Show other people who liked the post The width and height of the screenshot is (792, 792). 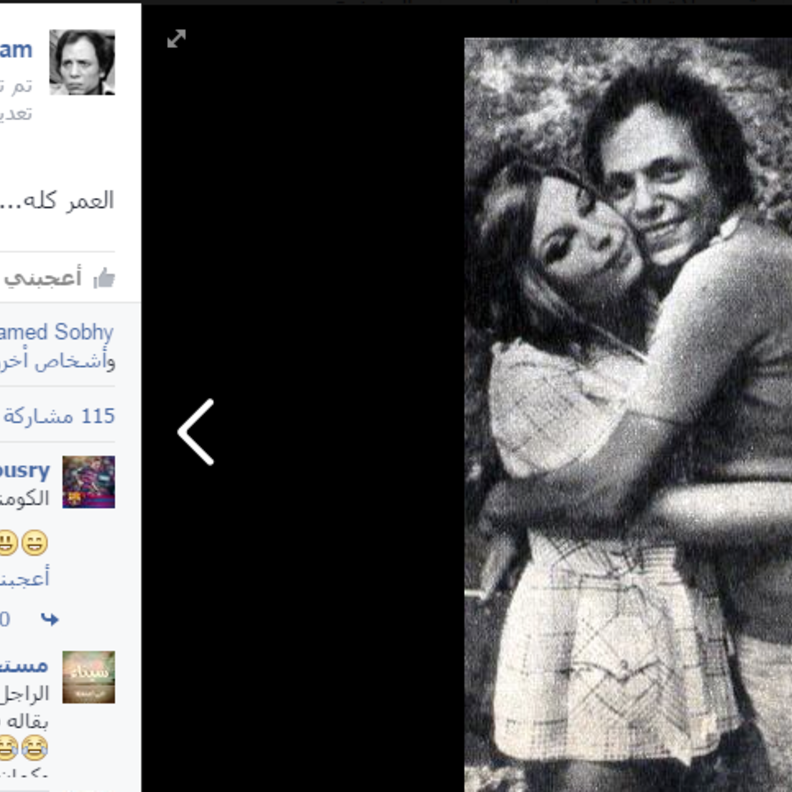coord(58,361)
